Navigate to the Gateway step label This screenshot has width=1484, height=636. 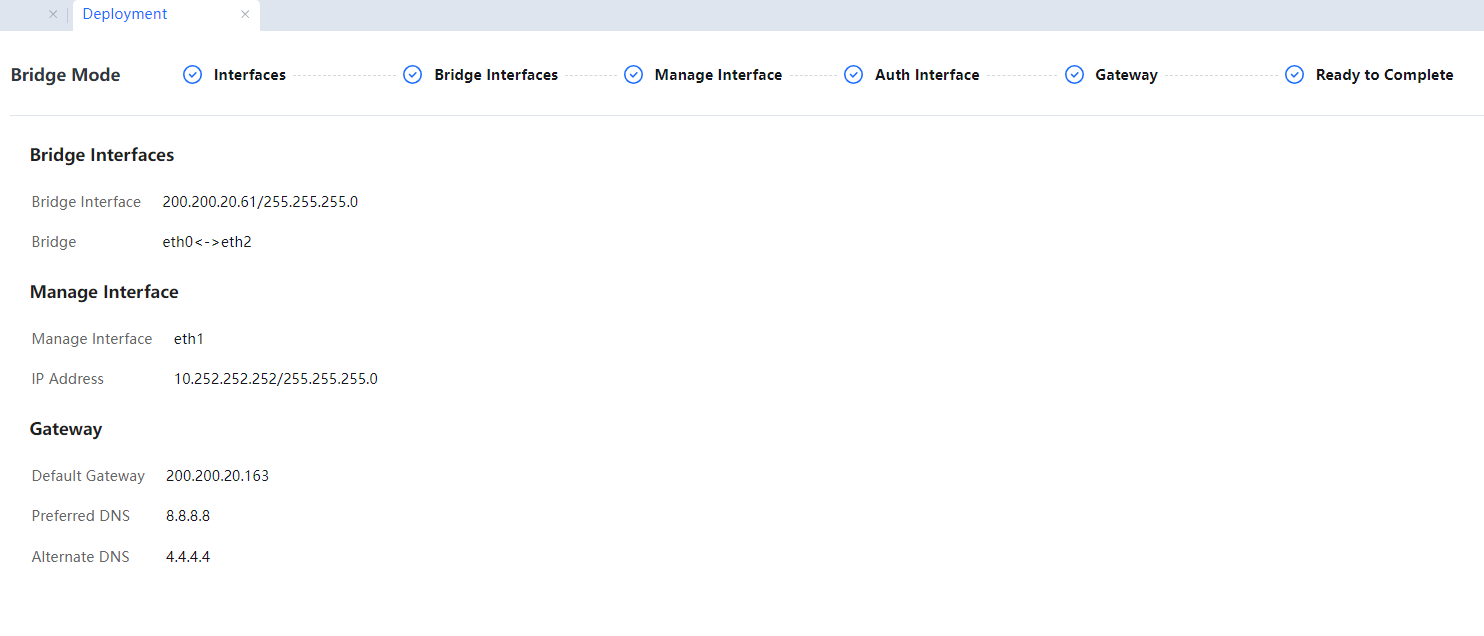[x=1126, y=75]
